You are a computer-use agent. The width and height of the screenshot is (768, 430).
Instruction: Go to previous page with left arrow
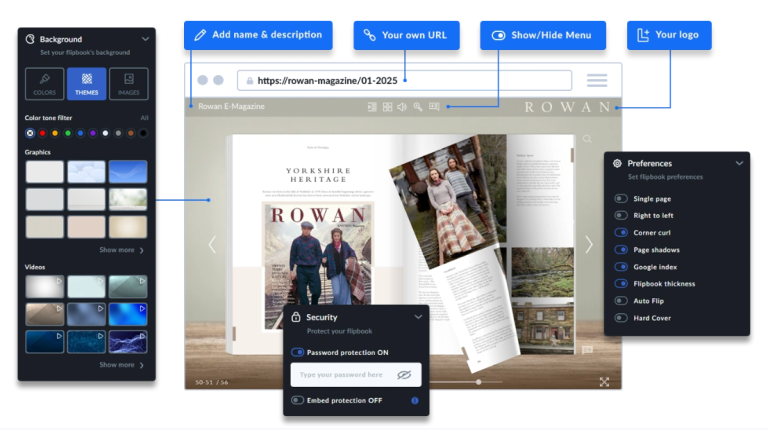click(212, 244)
